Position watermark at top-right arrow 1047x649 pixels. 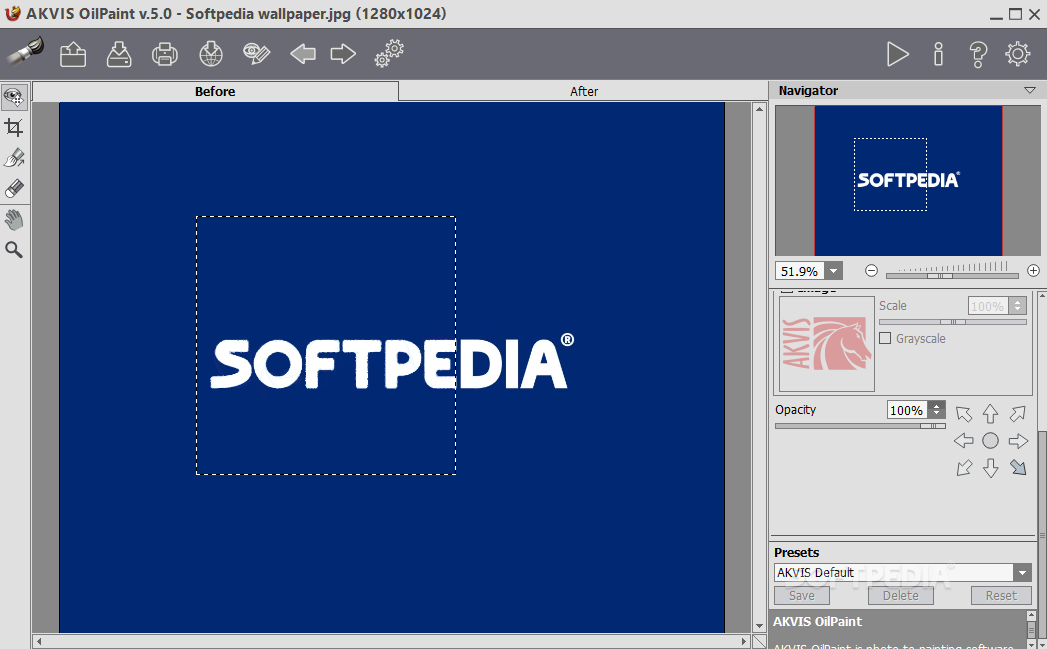coord(1018,414)
